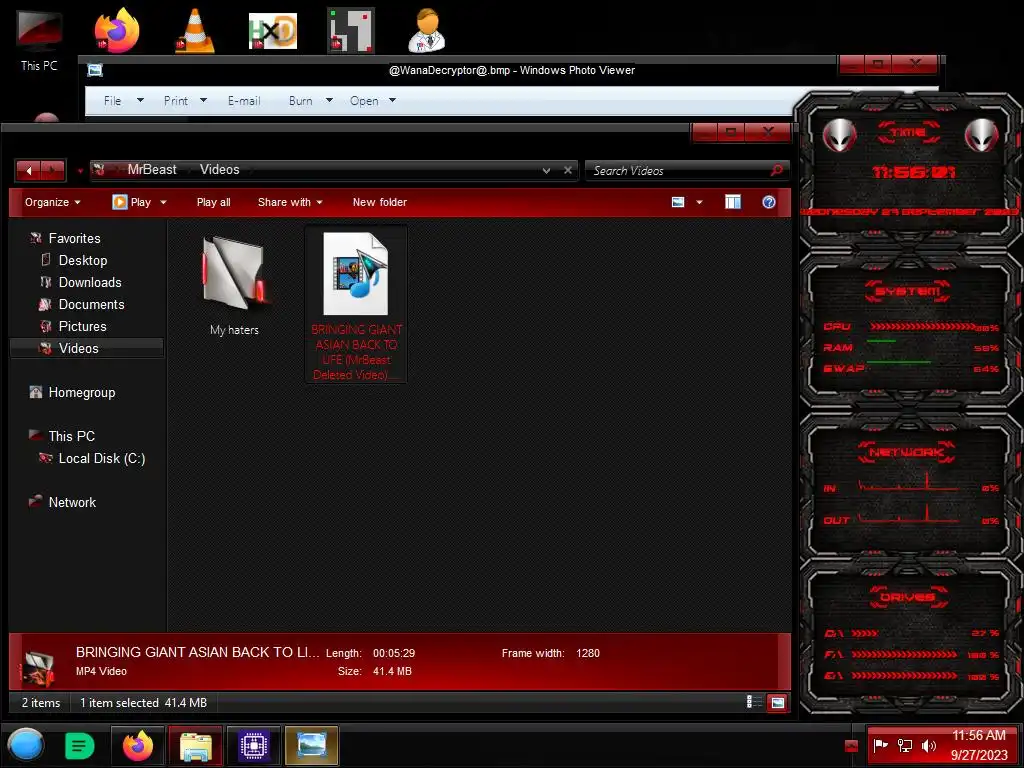This screenshot has width=1024, height=768.
Task: Select Documents in navigation pane
Action: 91,304
